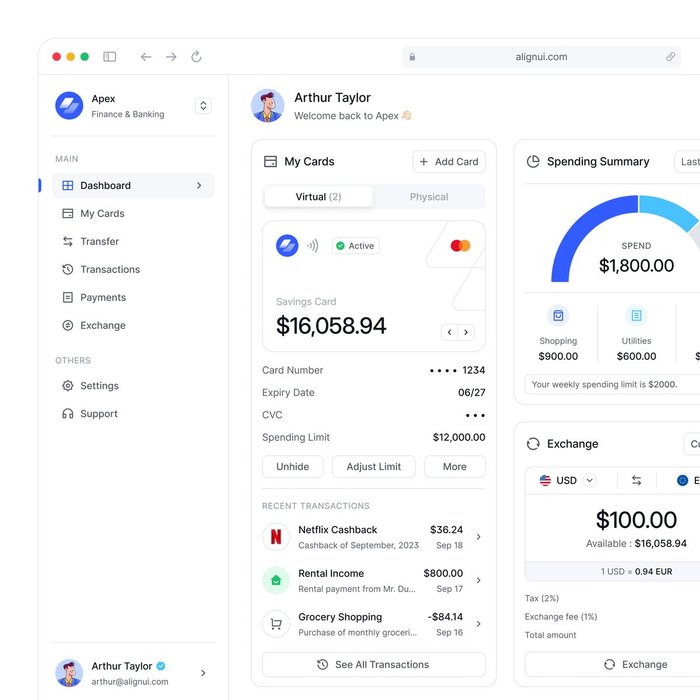Screen dimensions: 700x700
Task: Click the Add Card button
Action: [x=448, y=162]
